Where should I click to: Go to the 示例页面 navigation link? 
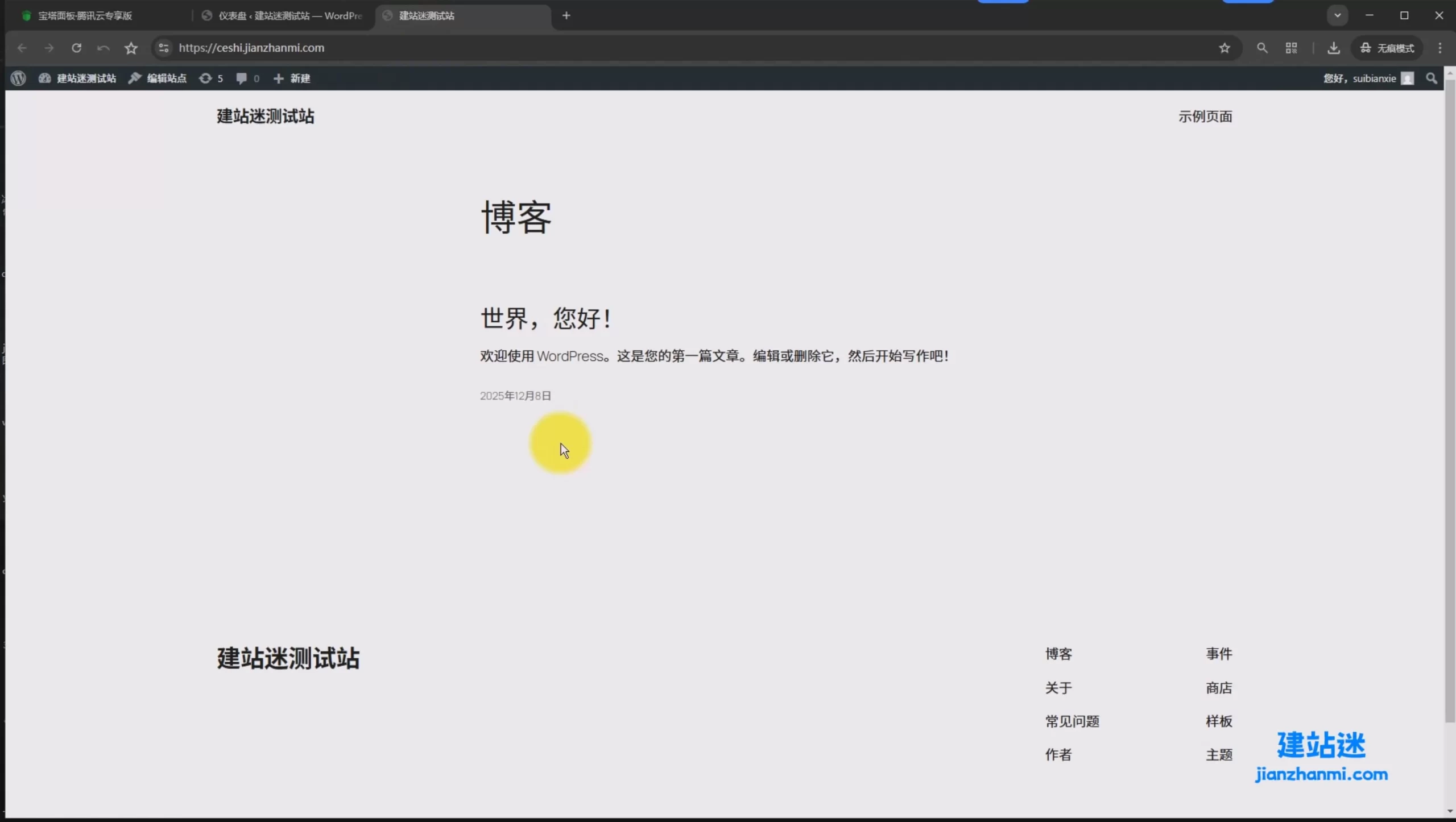[x=1205, y=117]
